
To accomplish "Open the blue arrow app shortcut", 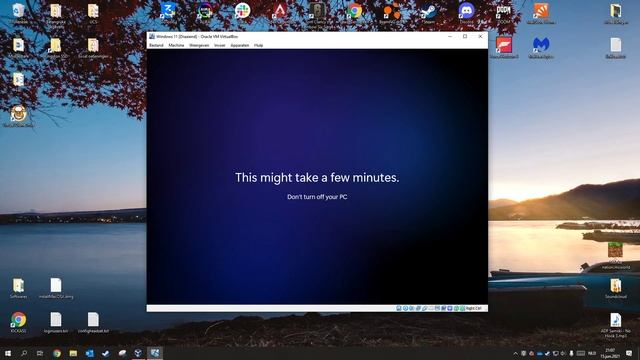I will (x=168, y=11).
